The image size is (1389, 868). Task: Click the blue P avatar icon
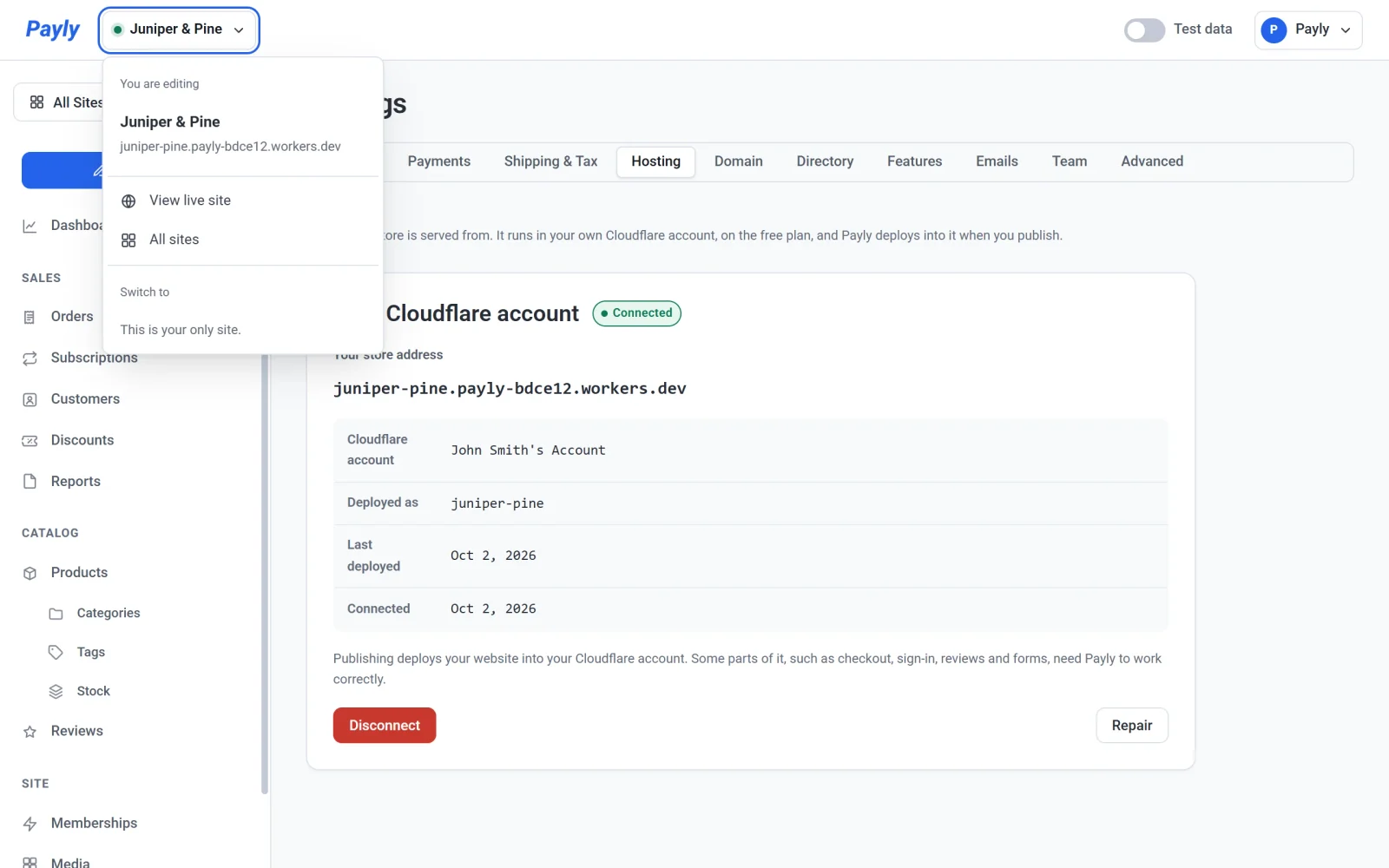point(1274,30)
